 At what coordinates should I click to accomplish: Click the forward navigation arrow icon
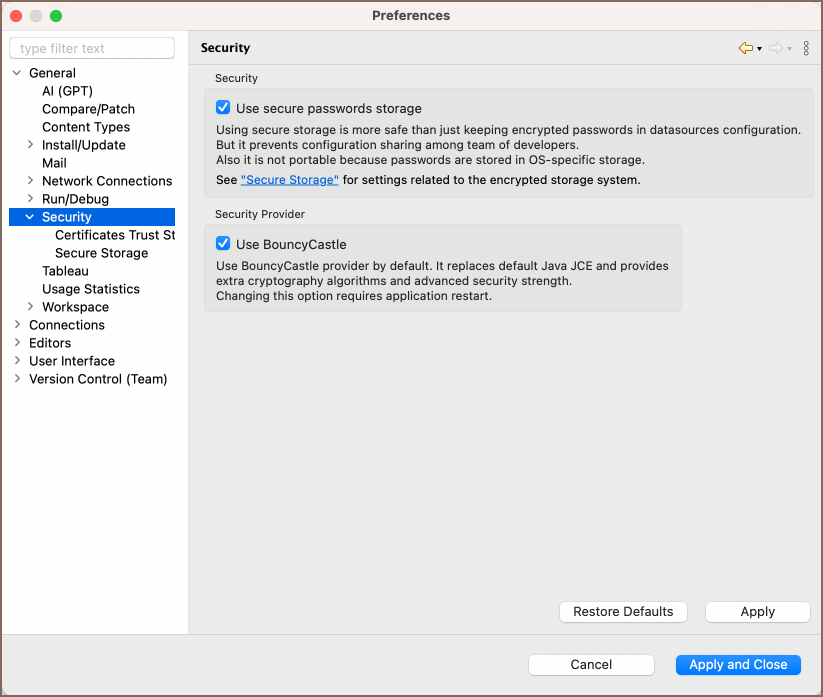pyautogui.click(x=776, y=48)
